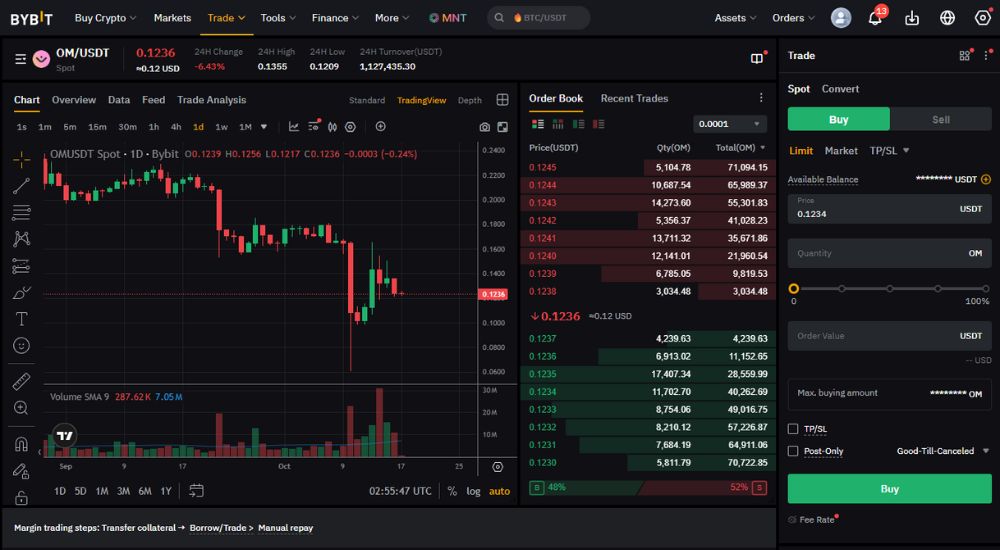Screen dimensions: 1000x550
Task: Open the Trade Analysis tab
Action: 211,100
